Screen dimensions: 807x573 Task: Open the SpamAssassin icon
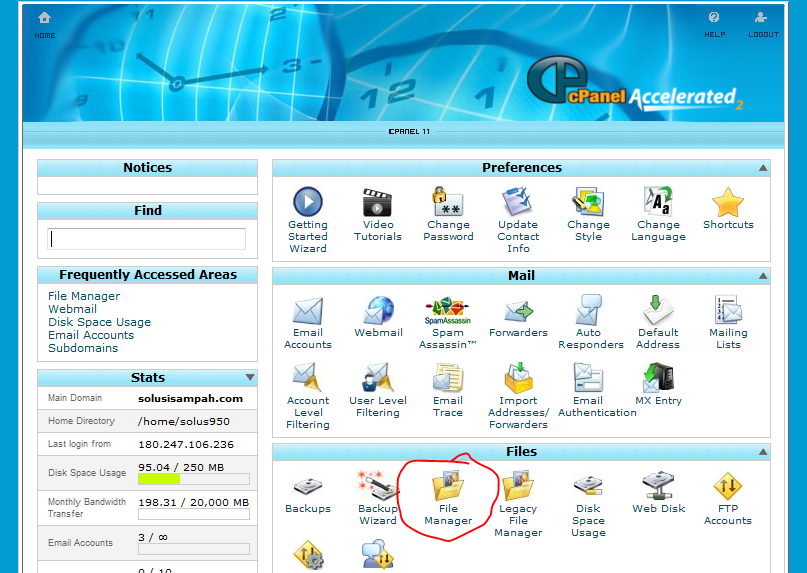point(448,310)
